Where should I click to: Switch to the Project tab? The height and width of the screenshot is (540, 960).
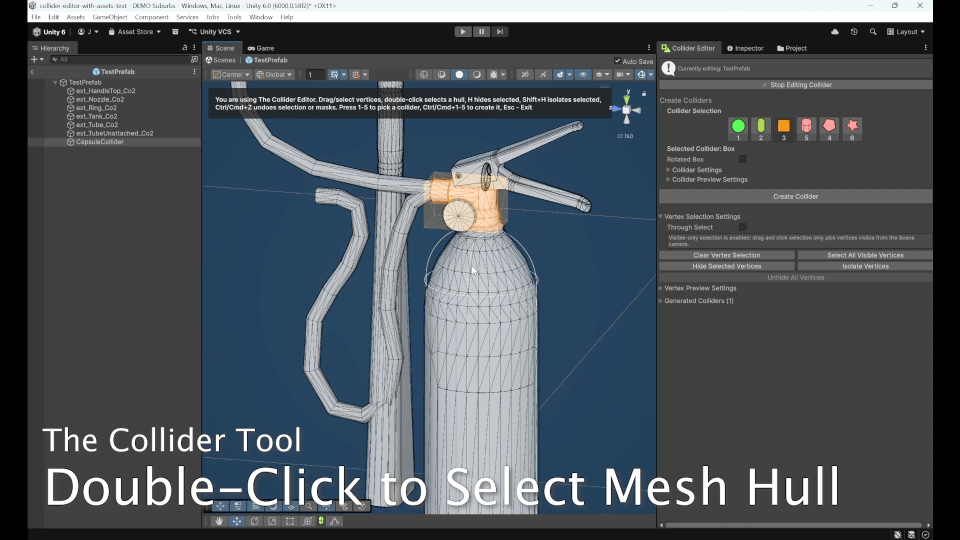point(792,48)
